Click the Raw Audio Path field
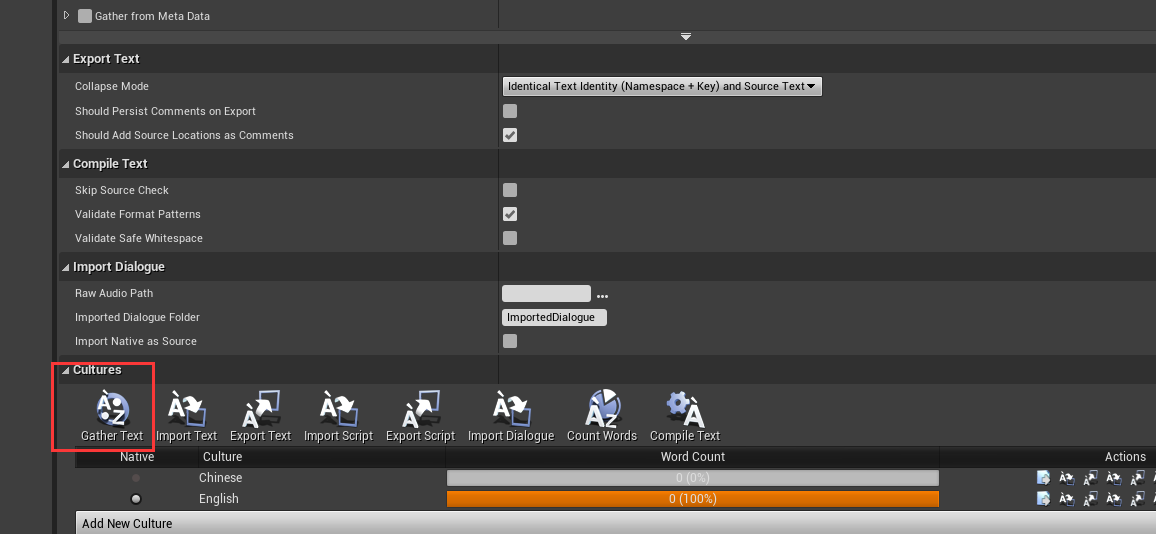The image size is (1156, 534). coord(546,294)
